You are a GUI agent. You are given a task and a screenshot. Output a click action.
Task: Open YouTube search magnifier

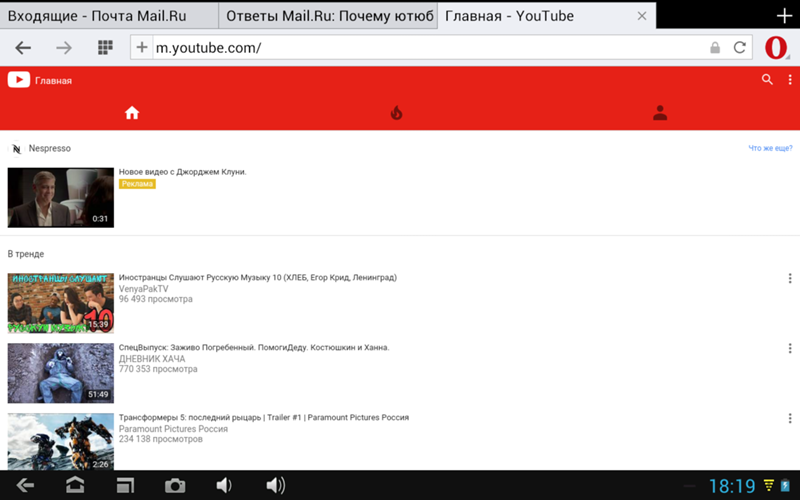tap(767, 80)
